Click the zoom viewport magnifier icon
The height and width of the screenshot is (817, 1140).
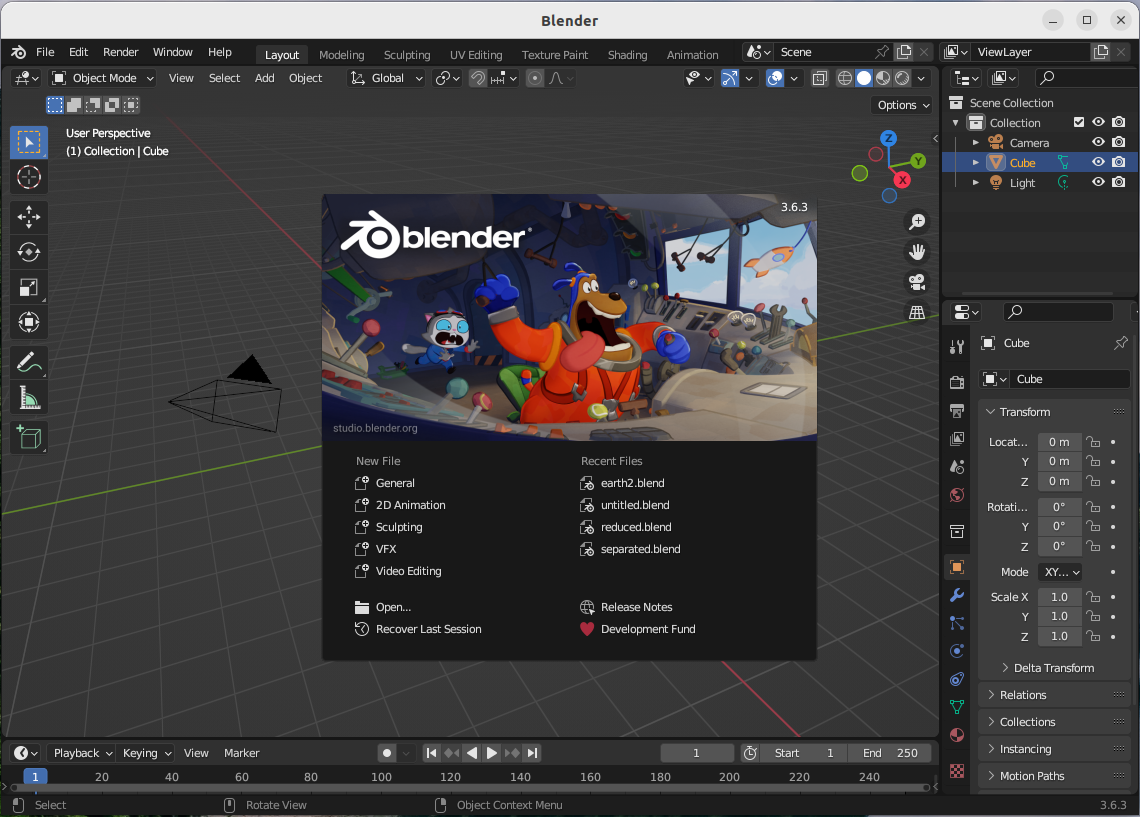(x=917, y=222)
